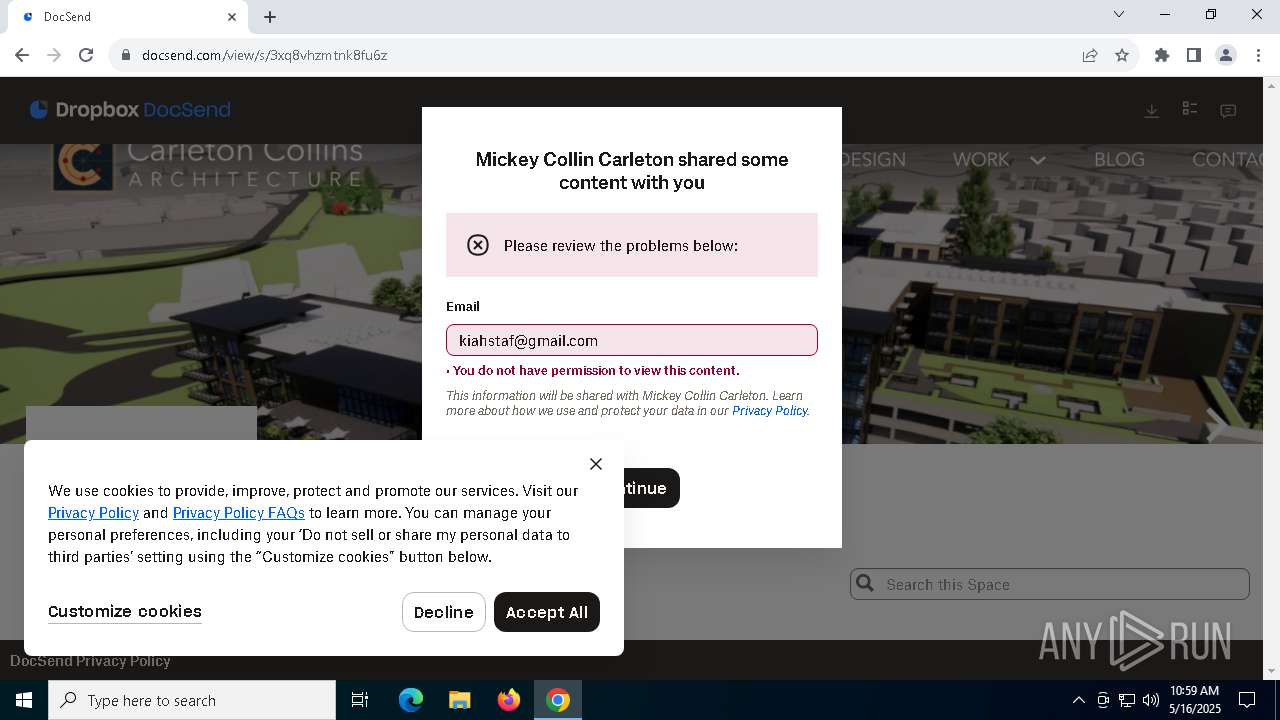Click the Dropbox DocSend logo
The height and width of the screenshot is (720, 1280).
130,110
